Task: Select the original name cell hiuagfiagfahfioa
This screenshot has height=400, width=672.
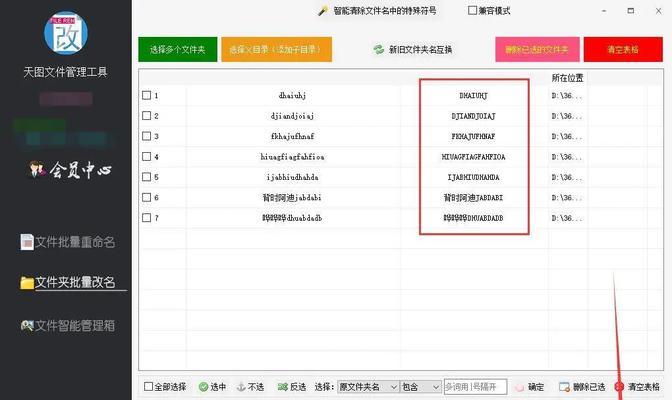Action: pyautogui.click(x=293, y=156)
